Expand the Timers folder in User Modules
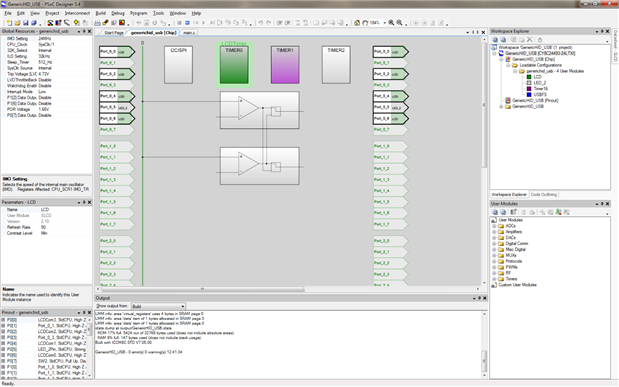The image size is (619, 387). click(494, 279)
